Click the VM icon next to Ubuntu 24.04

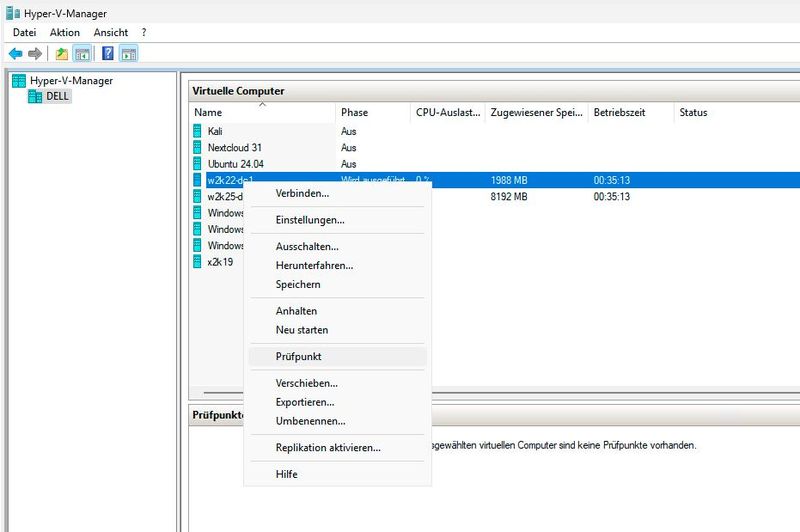[x=197, y=164]
